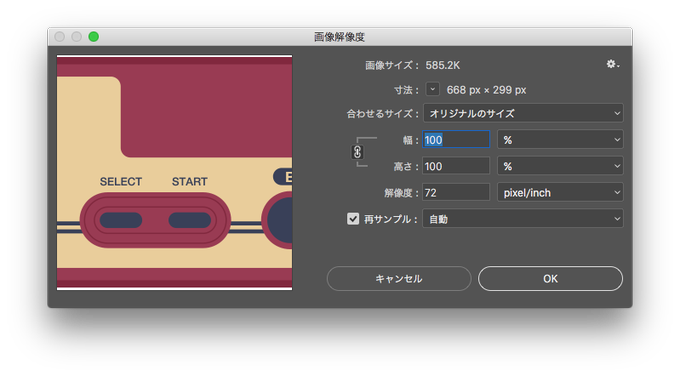
Task: Open the 寸法 units dropdown arrow
Action: pos(432,89)
